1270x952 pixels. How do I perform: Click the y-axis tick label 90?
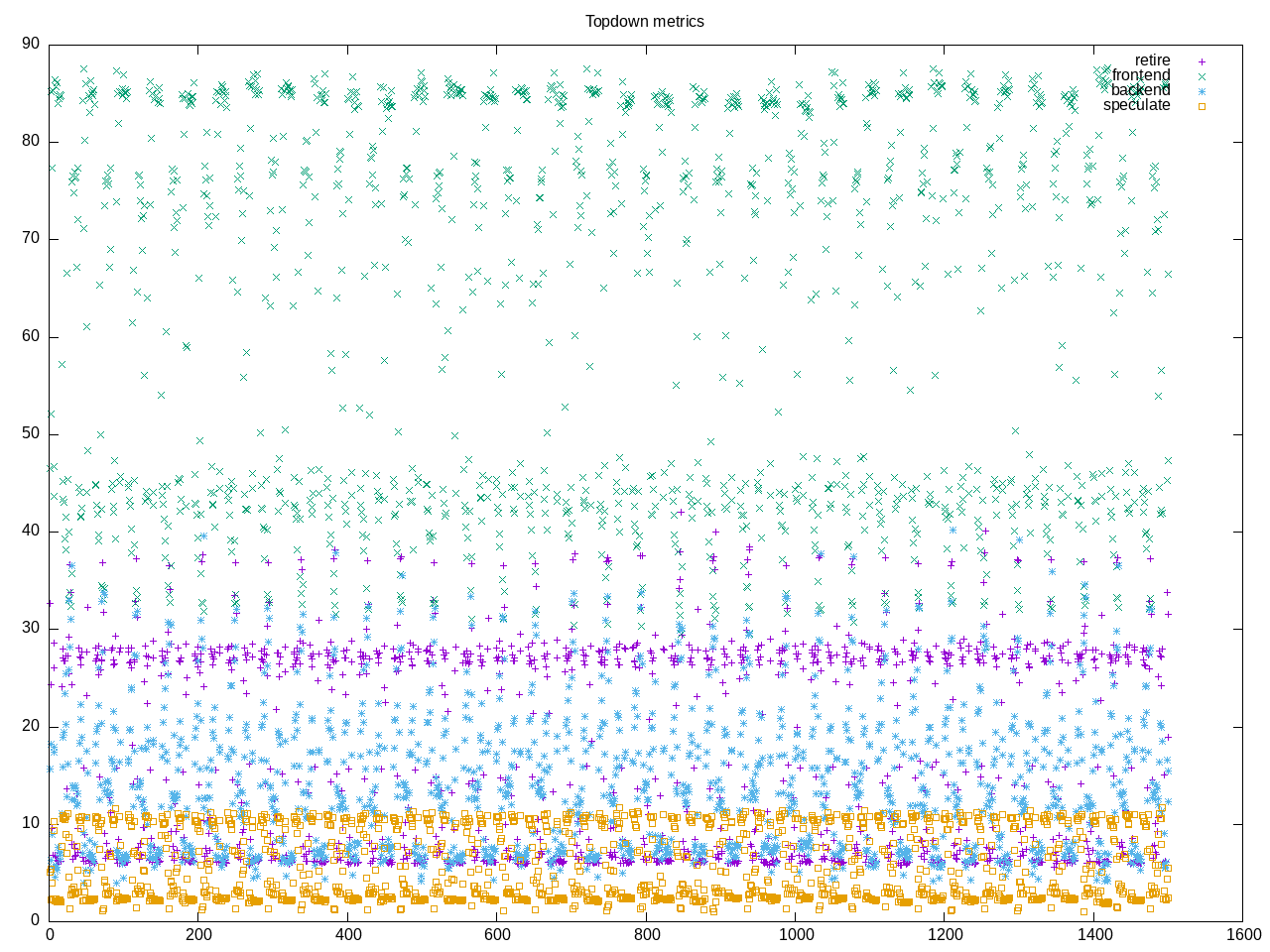[31, 44]
